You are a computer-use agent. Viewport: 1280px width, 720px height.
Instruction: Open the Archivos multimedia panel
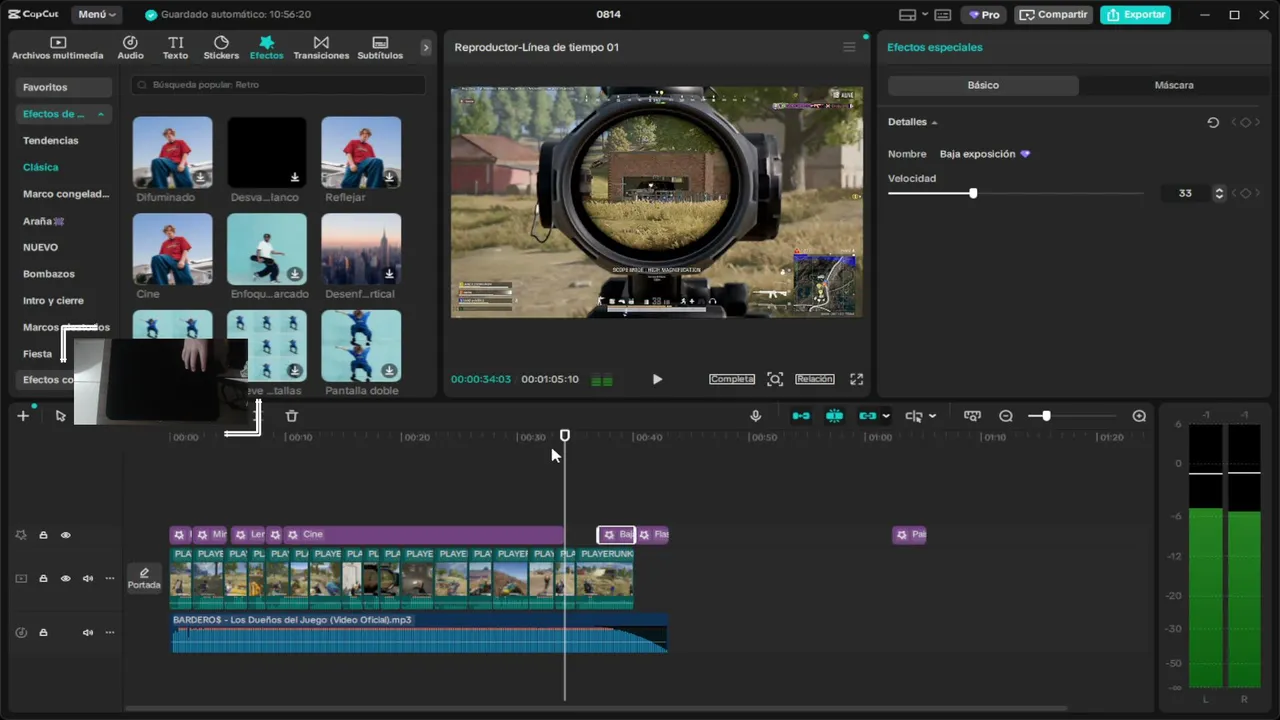click(58, 48)
